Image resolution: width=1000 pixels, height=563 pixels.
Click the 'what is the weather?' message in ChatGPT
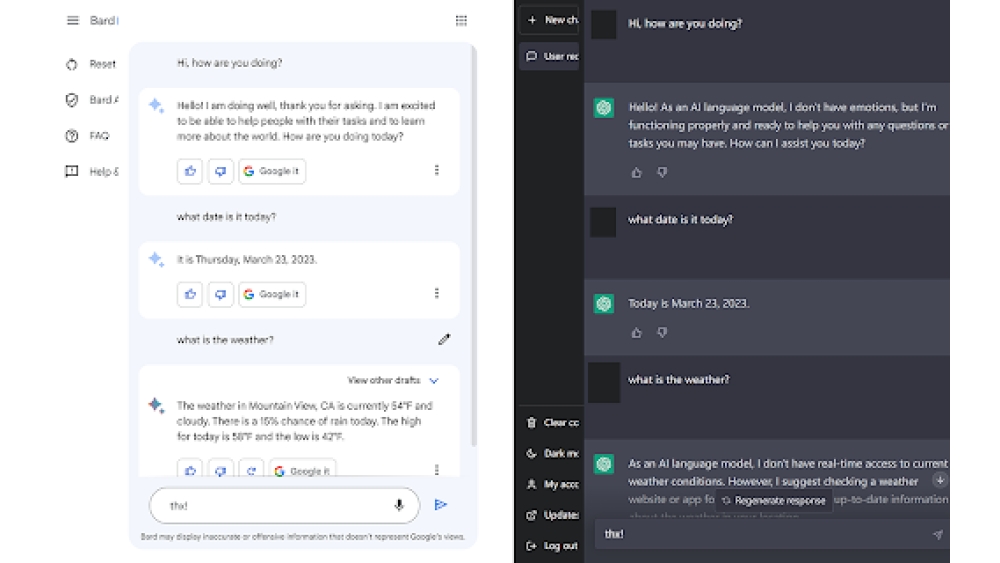point(679,379)
